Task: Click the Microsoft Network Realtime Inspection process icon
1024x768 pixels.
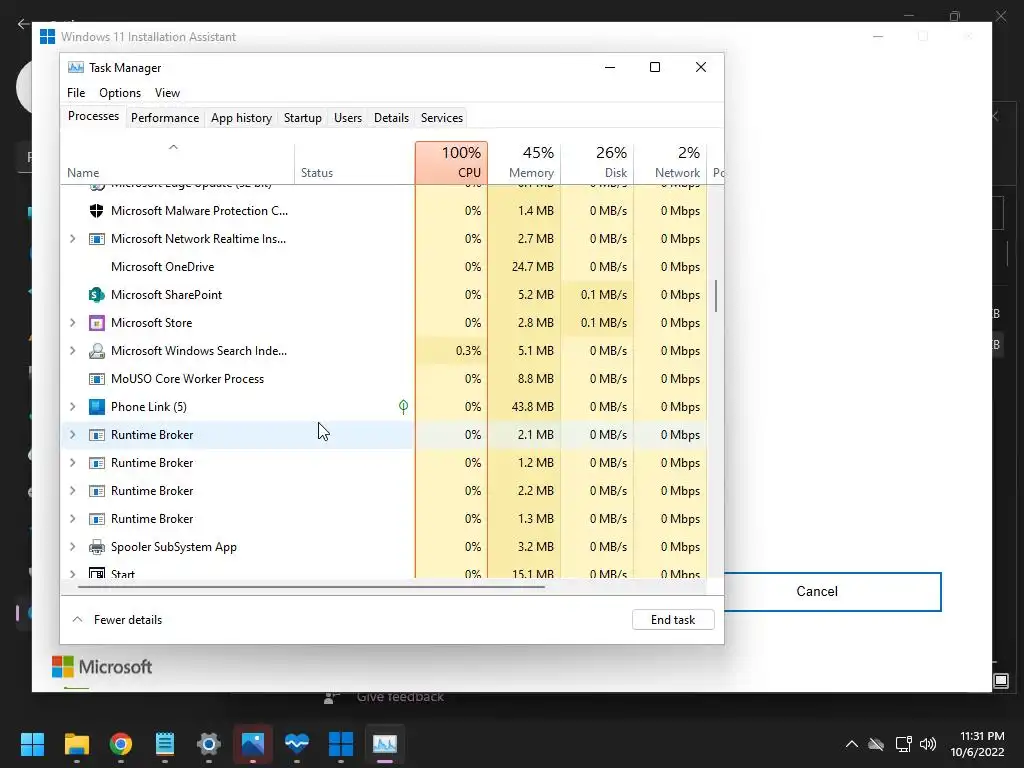Action: 97,239
